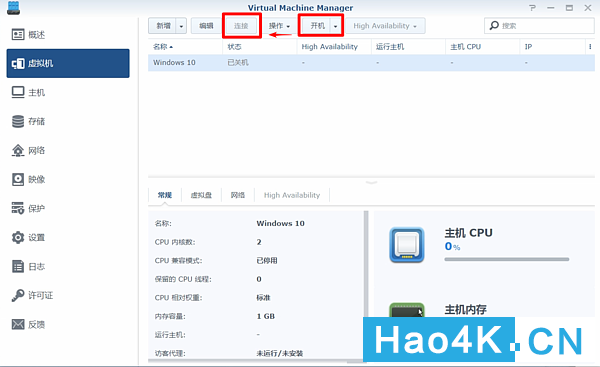
Task: Click the 主机 CPU usage progress bar
Action: pos(507,259)
